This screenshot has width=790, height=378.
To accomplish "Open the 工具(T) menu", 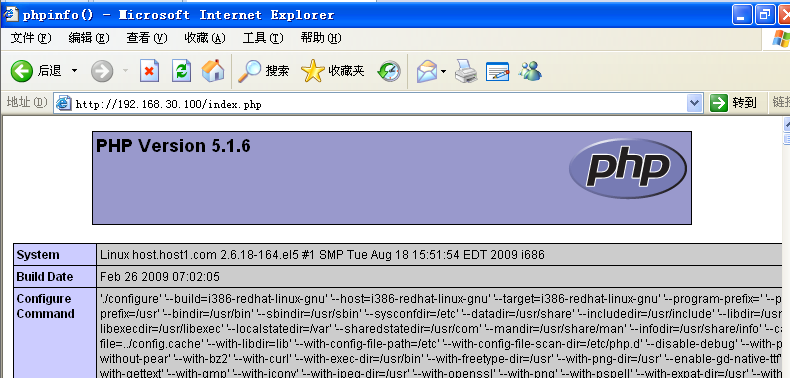I will [x=263, y=38].
